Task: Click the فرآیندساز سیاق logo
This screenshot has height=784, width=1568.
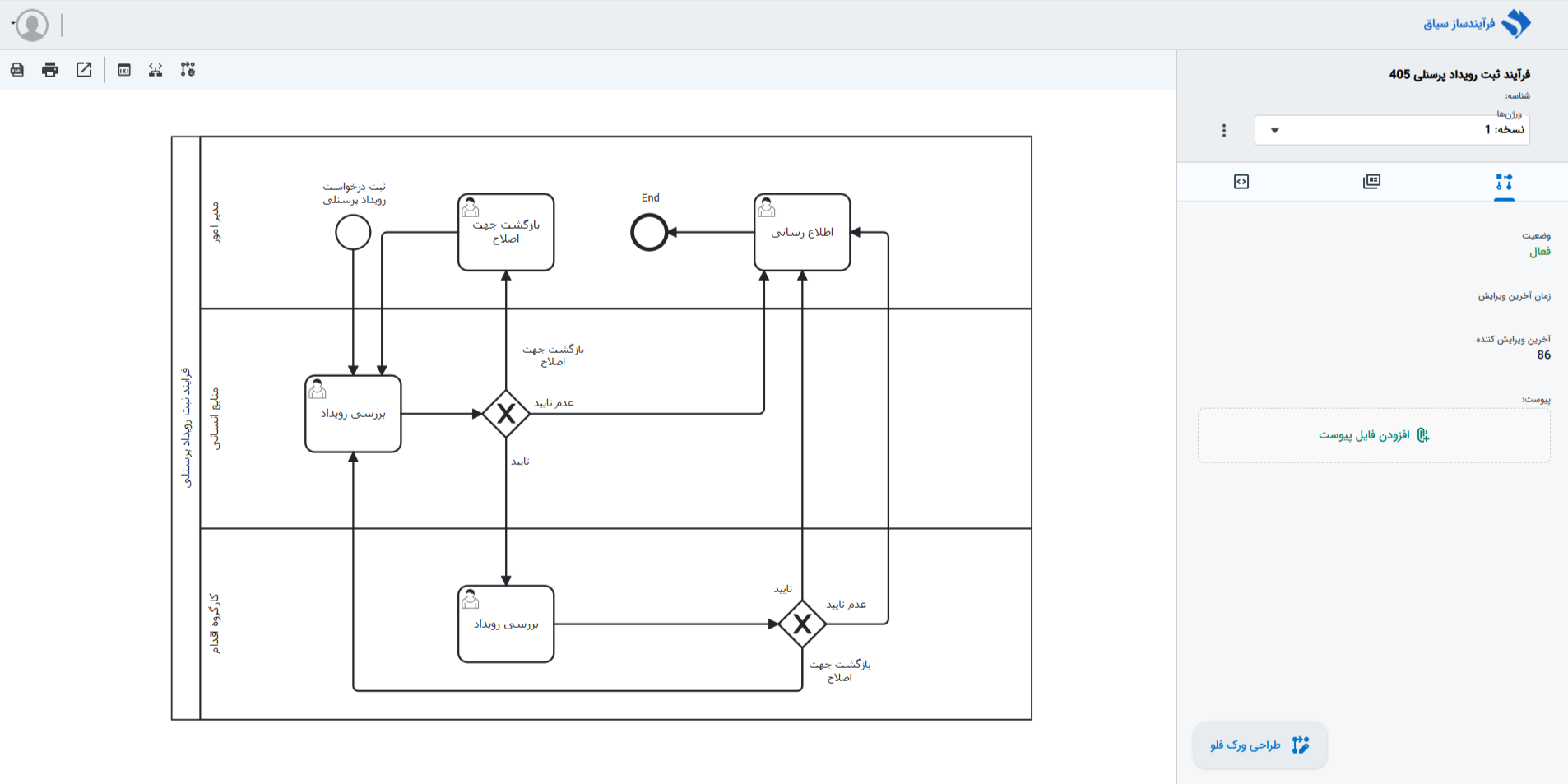Action: [x=1478, y=24]
